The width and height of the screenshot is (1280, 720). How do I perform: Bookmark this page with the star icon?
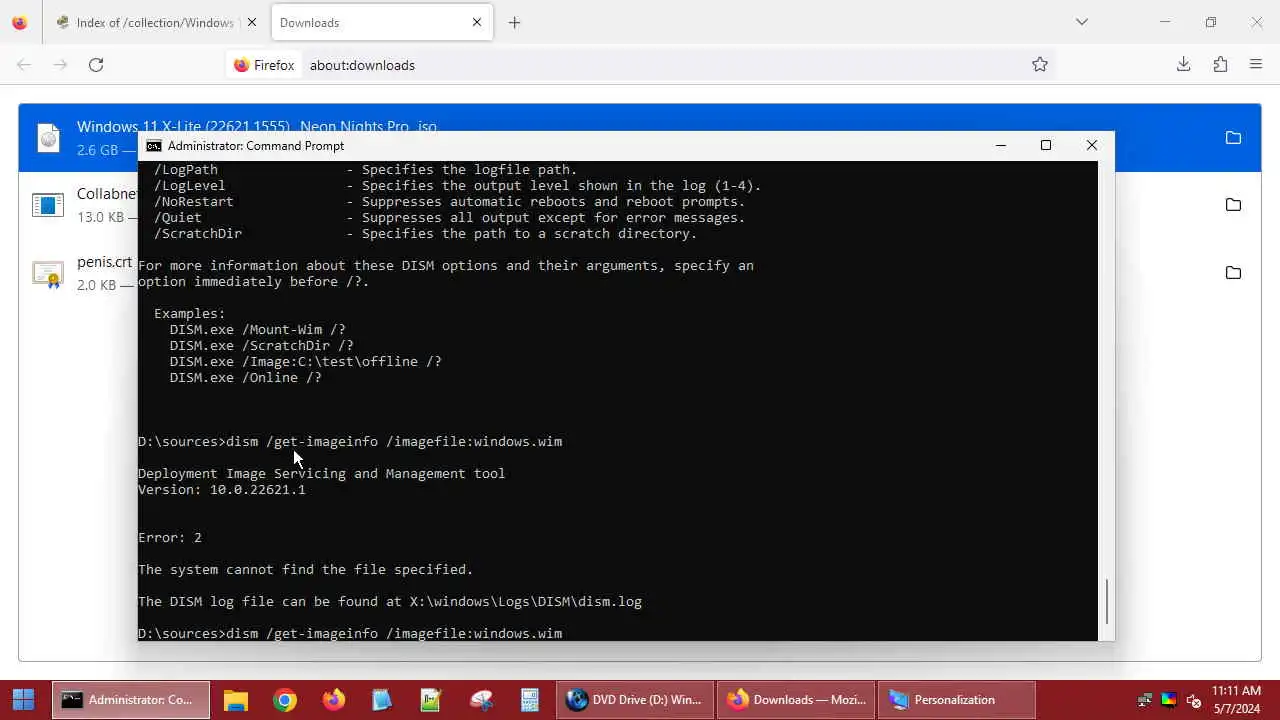tap(1040, 65)
